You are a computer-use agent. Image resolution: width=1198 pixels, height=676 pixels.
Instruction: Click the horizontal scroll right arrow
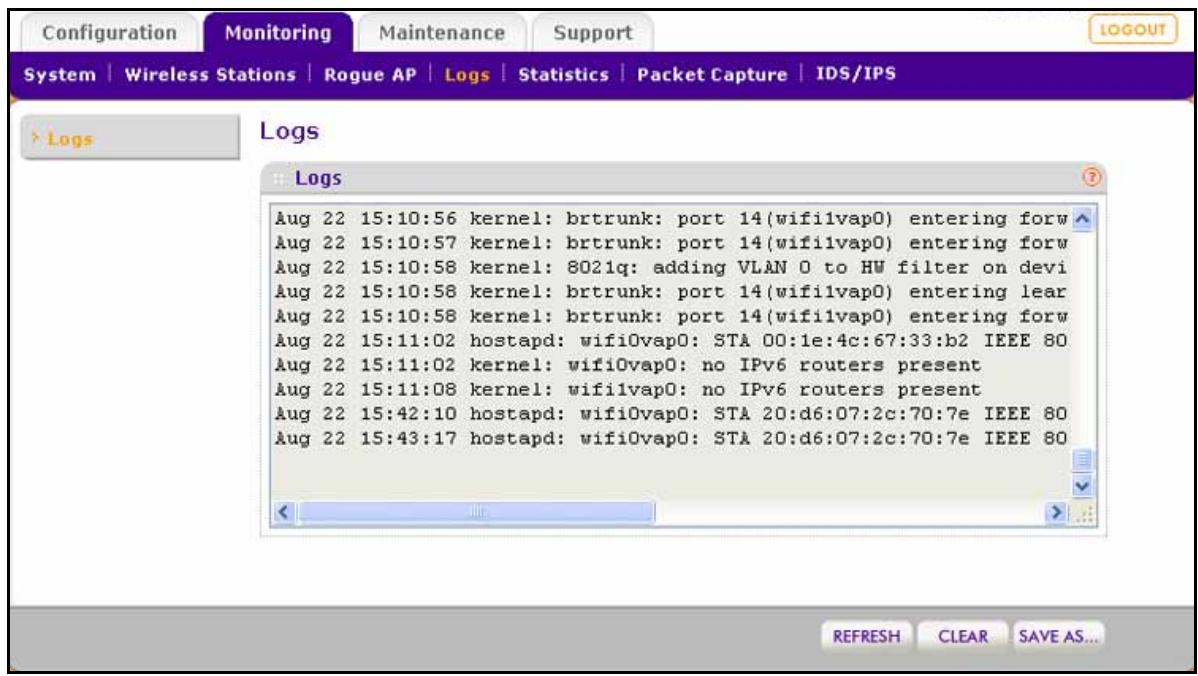click(1056, 512)
